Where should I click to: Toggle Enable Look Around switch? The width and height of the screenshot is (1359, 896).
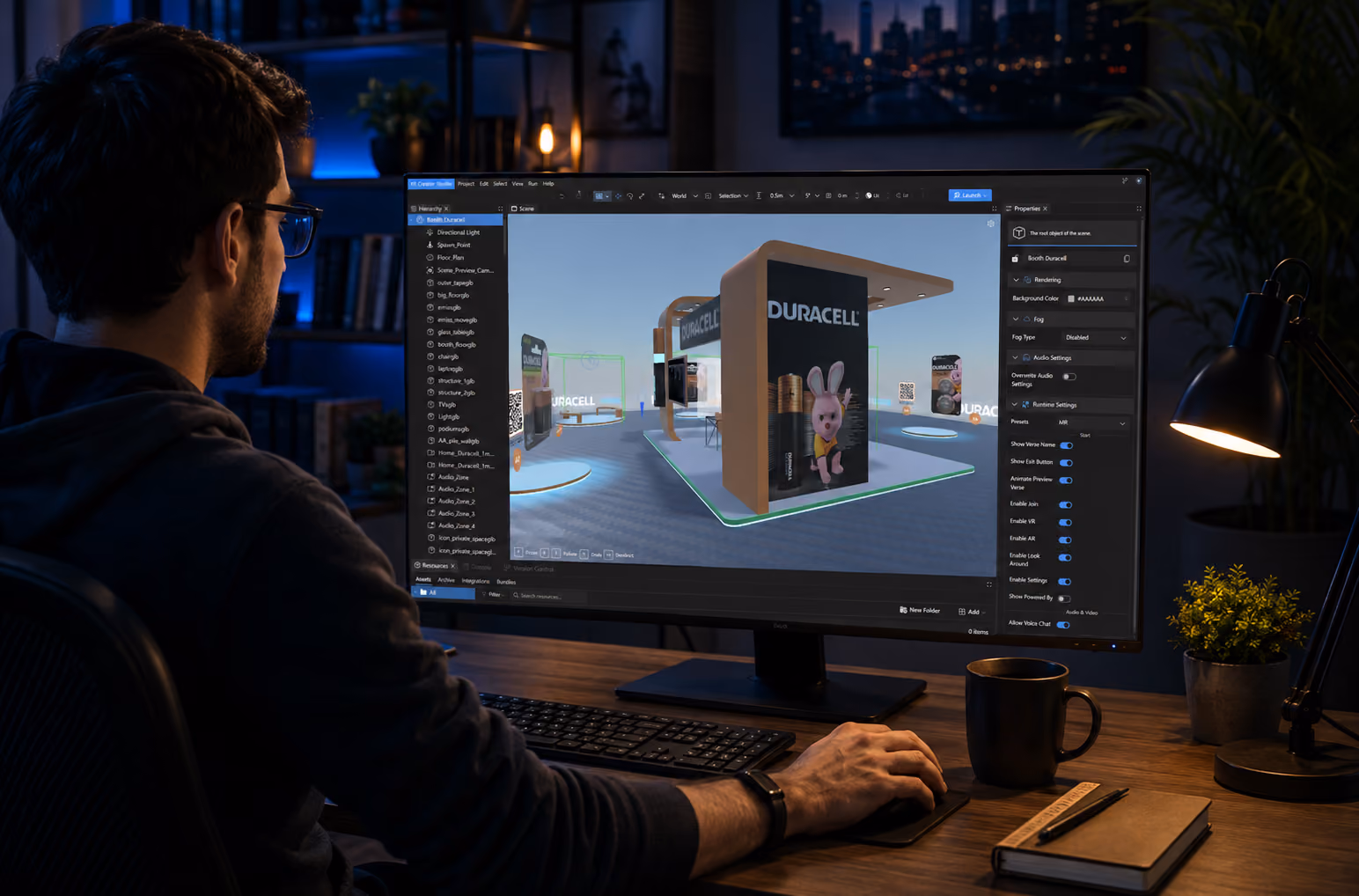pos(1065,558)
